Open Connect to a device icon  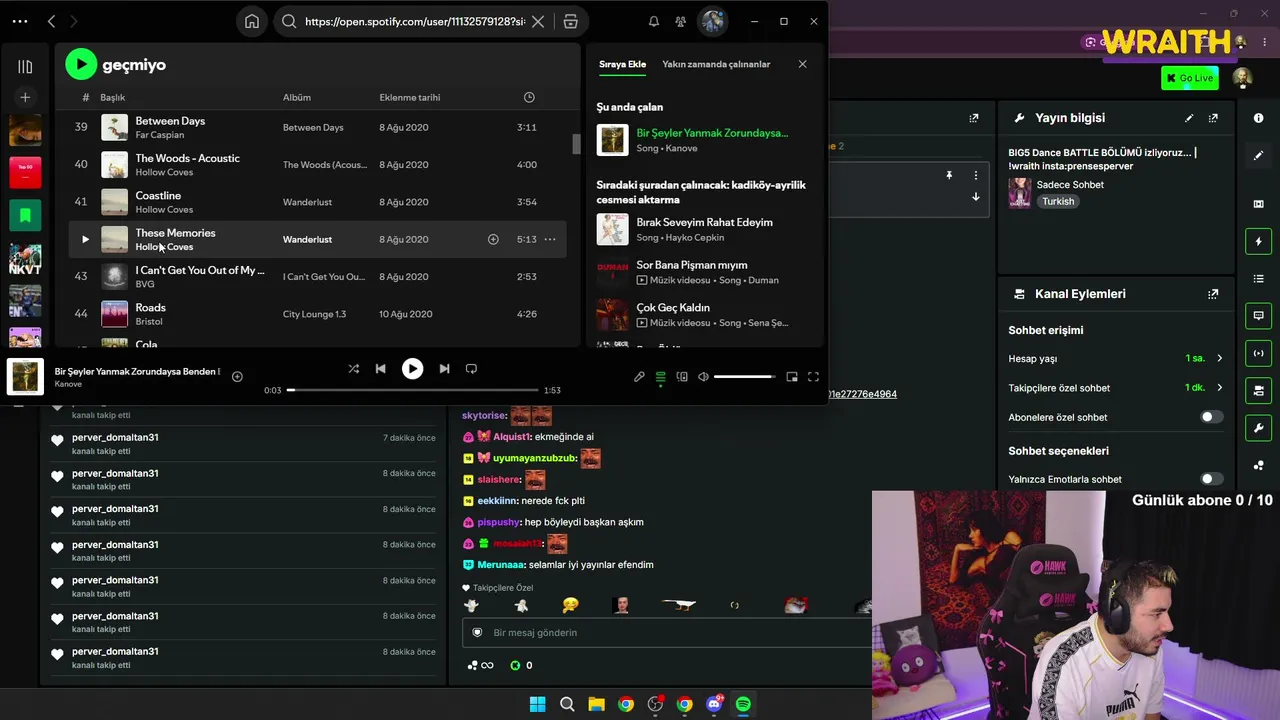[682, 377]
